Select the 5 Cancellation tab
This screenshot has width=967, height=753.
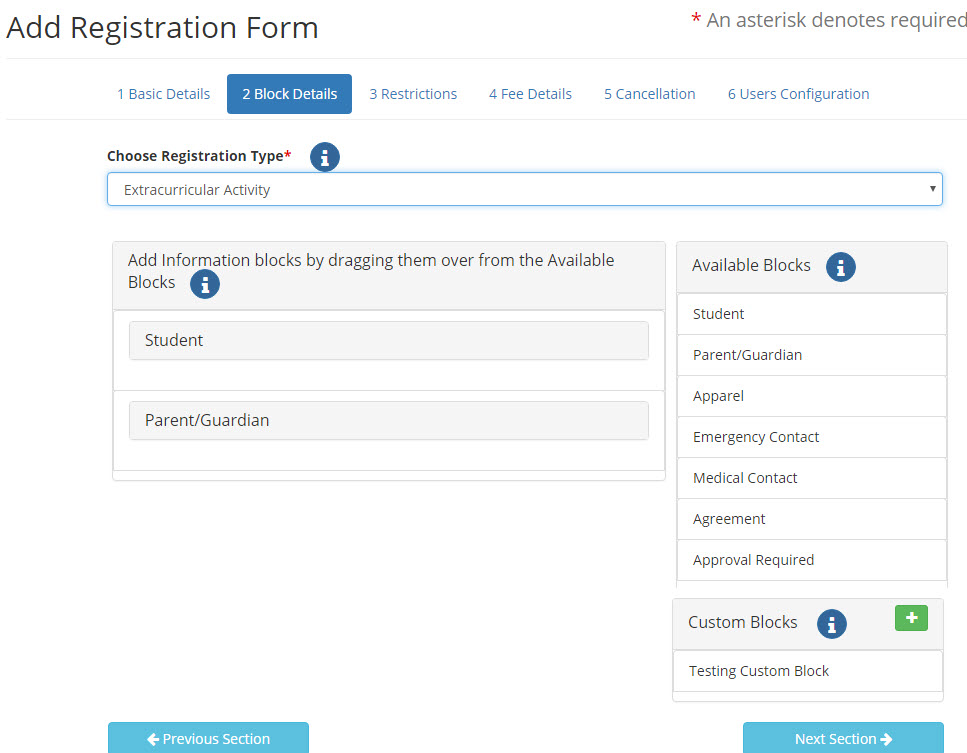[x=649, y=94]
